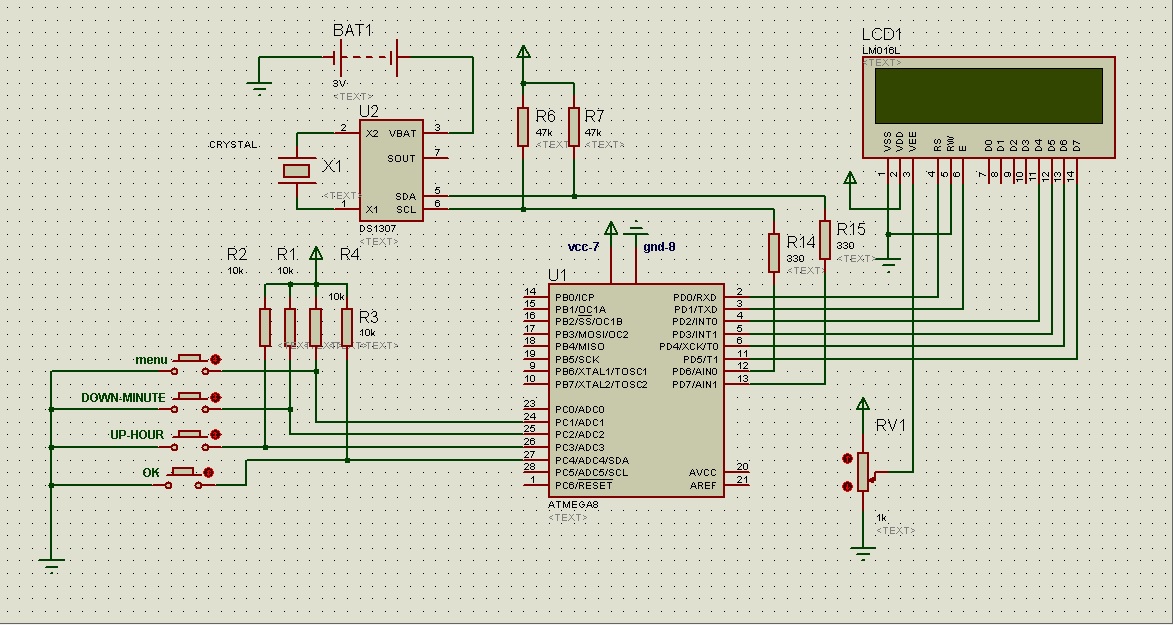This screenshot has width=1173, height=625.
Task: Click the "R14" reference label
Action: point(801,242)
